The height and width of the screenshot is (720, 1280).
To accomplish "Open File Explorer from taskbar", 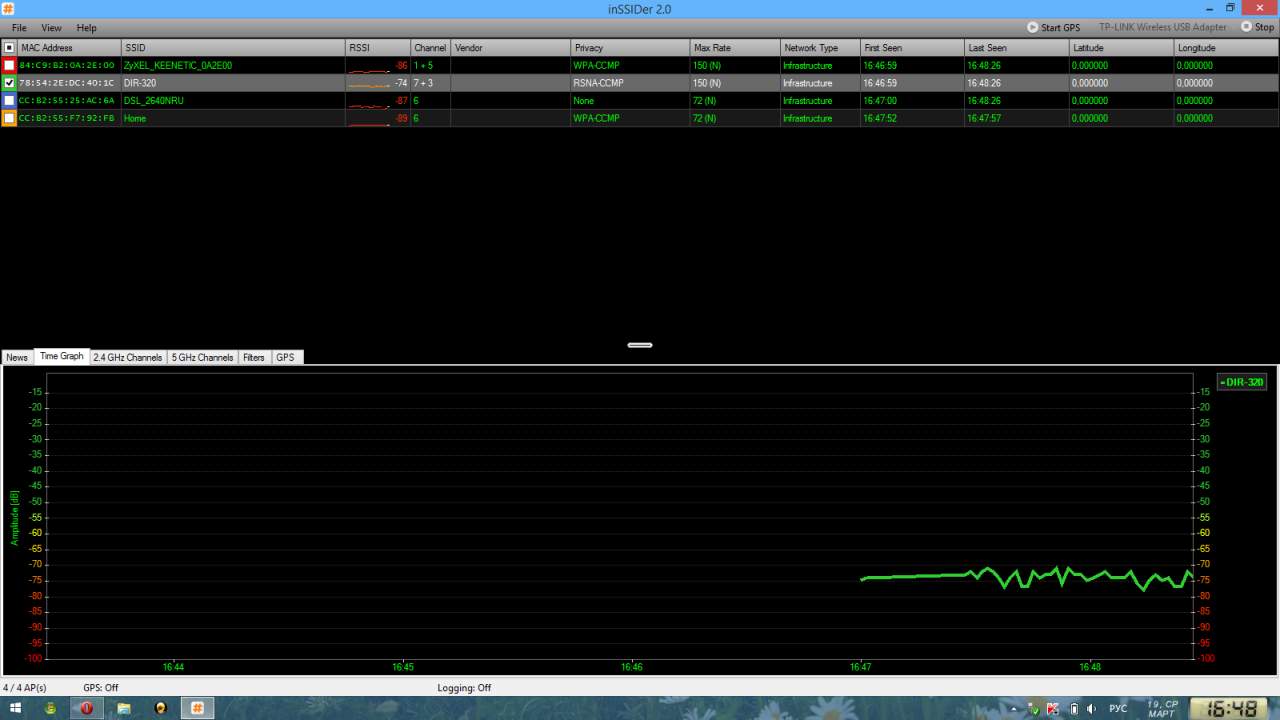I will 124,708.
